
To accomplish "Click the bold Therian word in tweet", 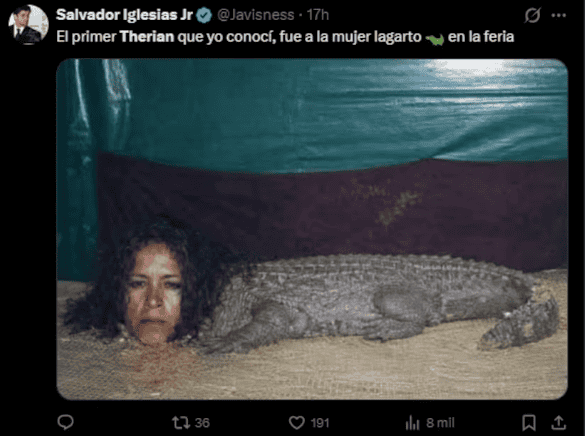I will coord(147,37).
